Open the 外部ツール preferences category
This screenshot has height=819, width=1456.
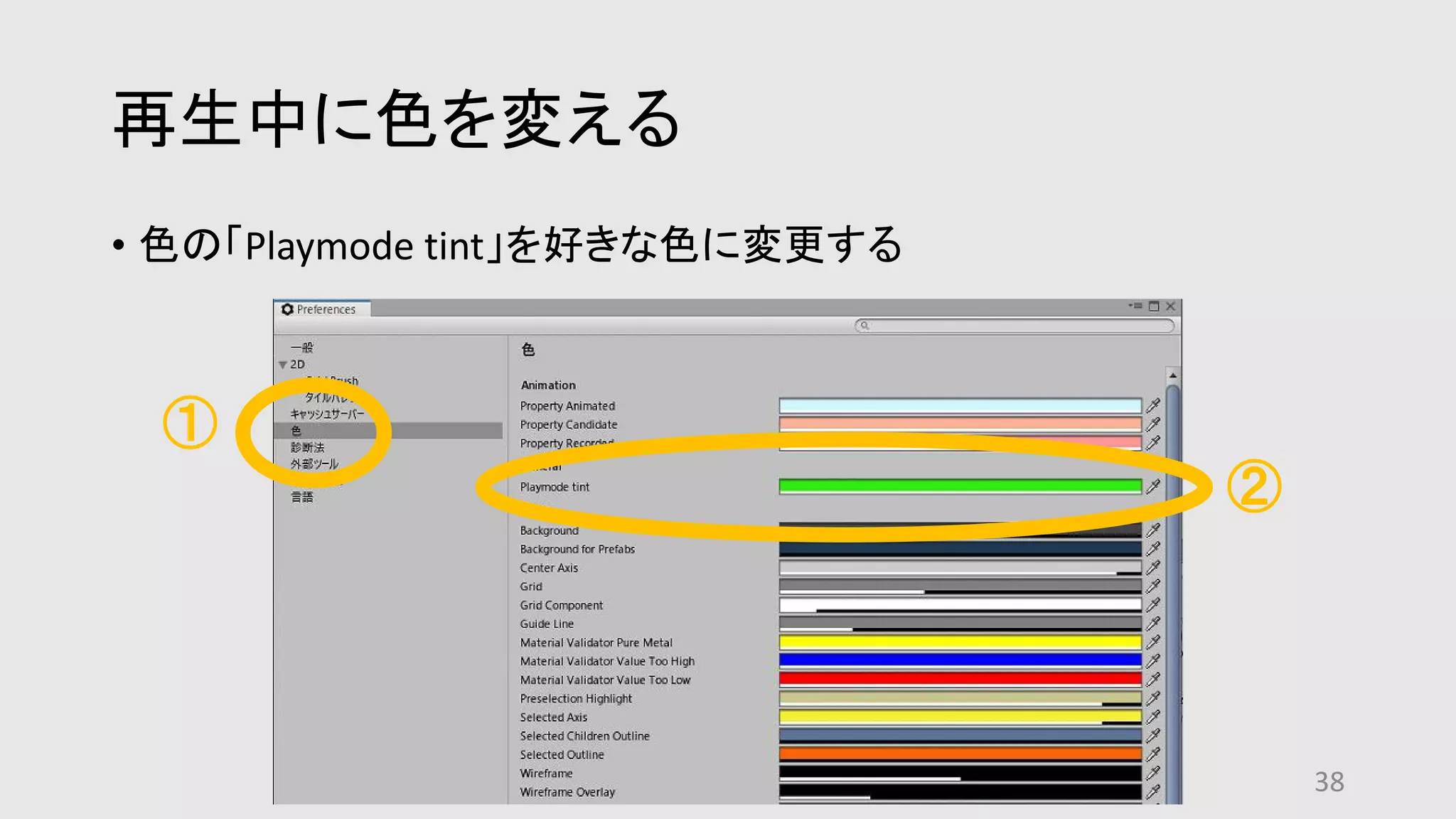click(314, 464)
